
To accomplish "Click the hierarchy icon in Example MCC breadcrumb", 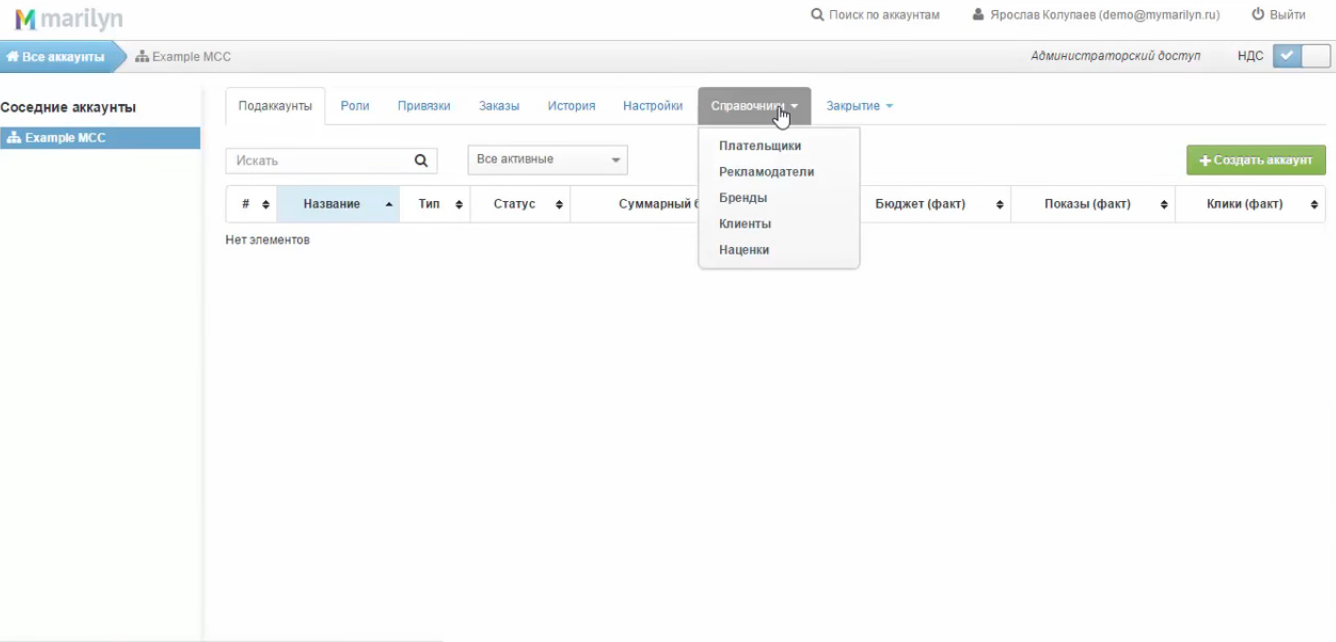I will [x=142, y=57].
